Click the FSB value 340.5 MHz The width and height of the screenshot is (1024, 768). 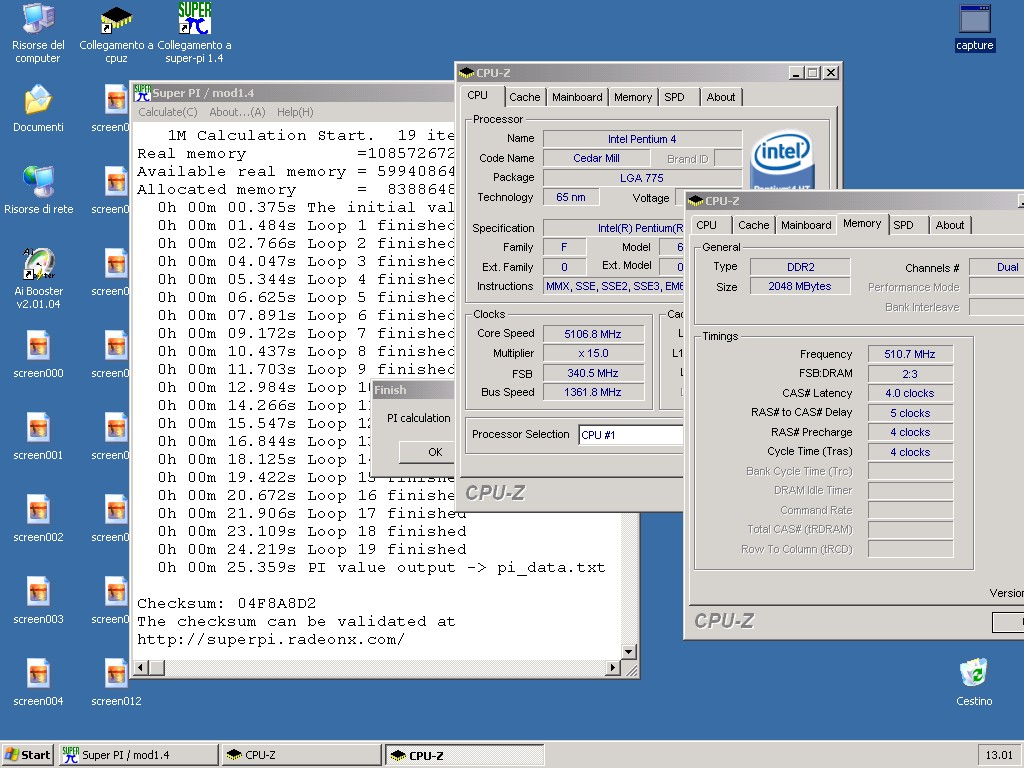(593, 373)
